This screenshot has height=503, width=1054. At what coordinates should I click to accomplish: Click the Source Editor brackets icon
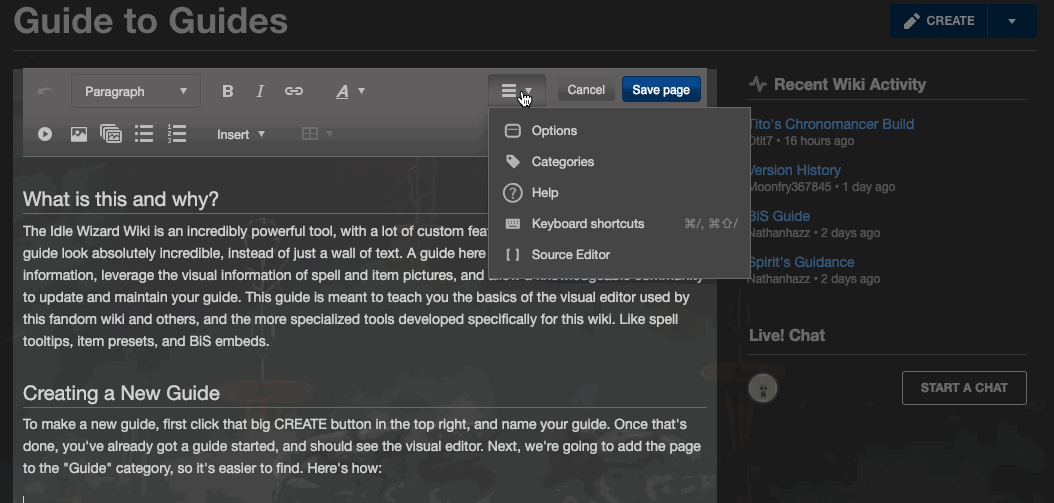click(513, 255)
